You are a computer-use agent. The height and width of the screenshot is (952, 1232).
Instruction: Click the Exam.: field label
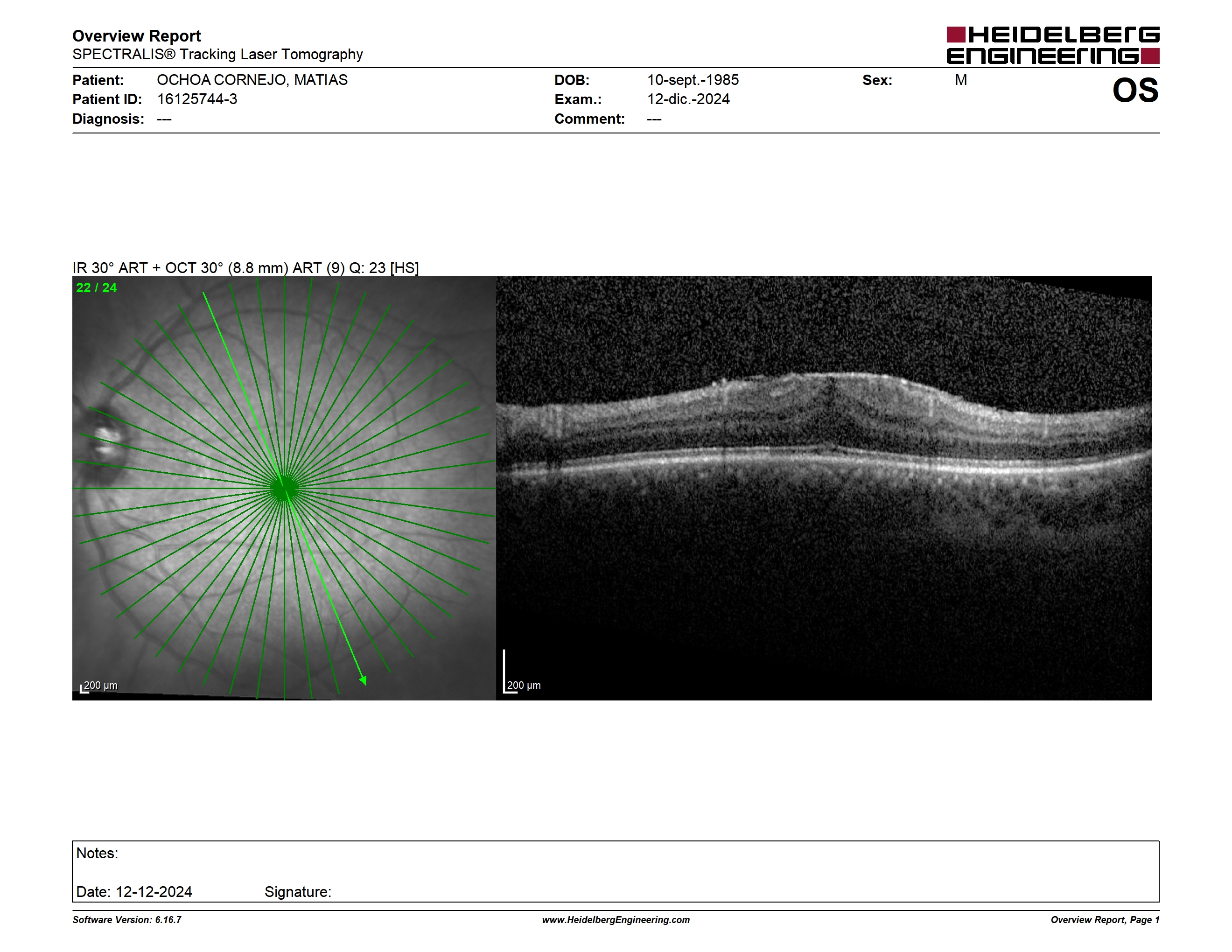(578, 99)
